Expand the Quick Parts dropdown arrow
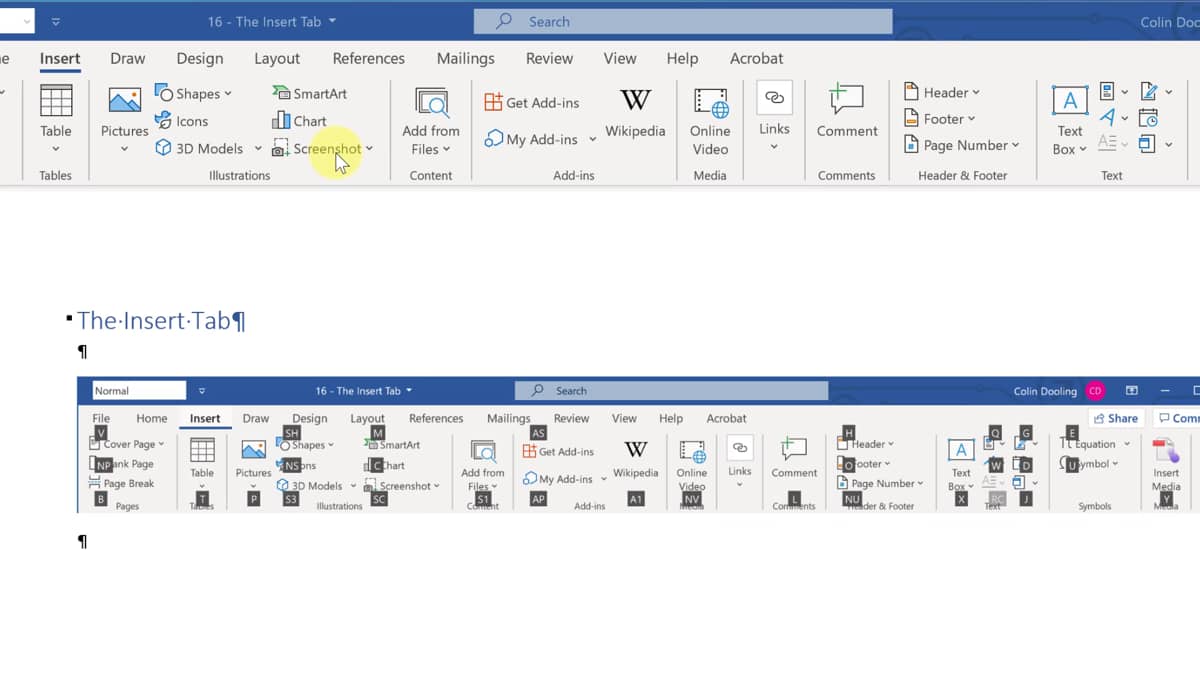Image resolution: width=1200 pixels, height=675 pixels. click(1124, 92)
